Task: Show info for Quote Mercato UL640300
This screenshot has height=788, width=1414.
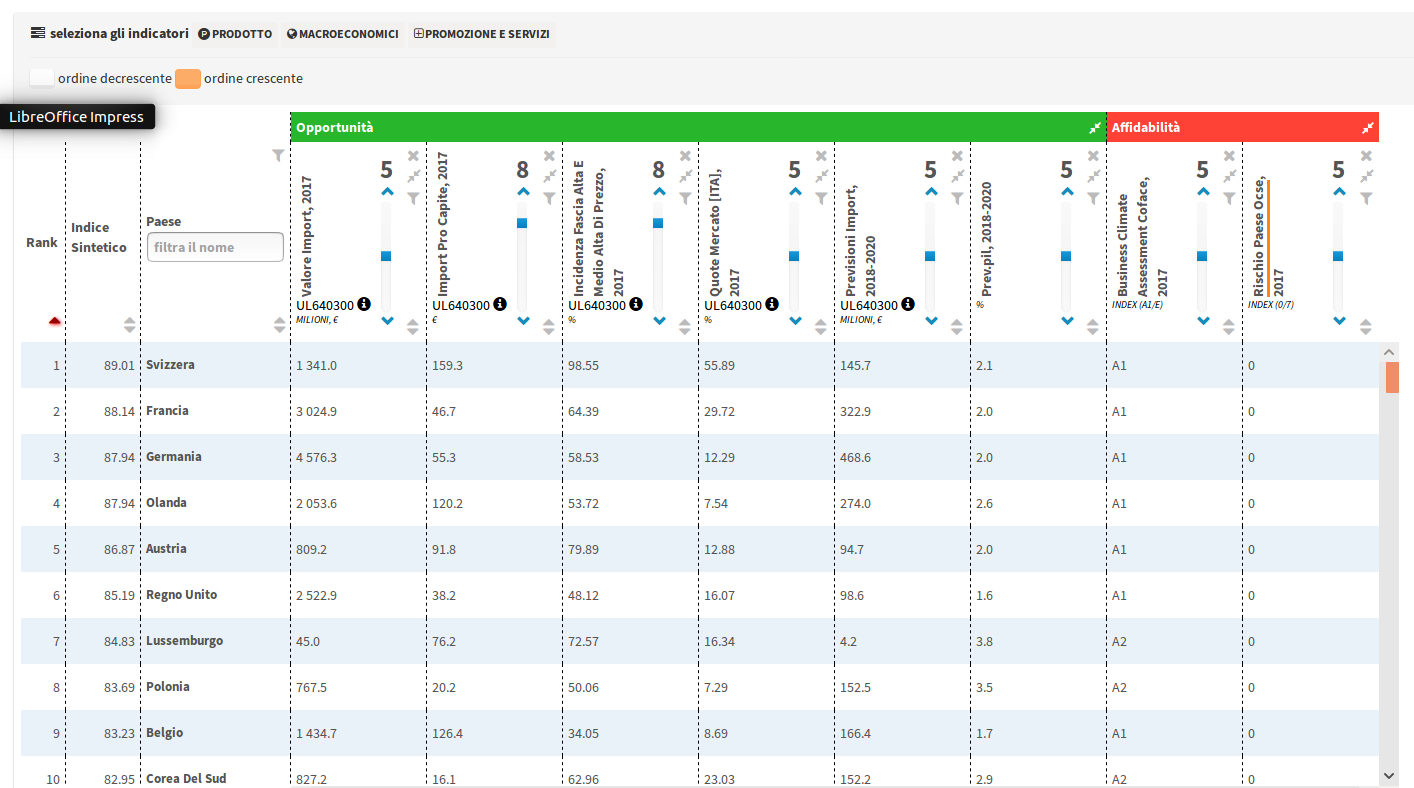Action: click(x=772, y=304)
